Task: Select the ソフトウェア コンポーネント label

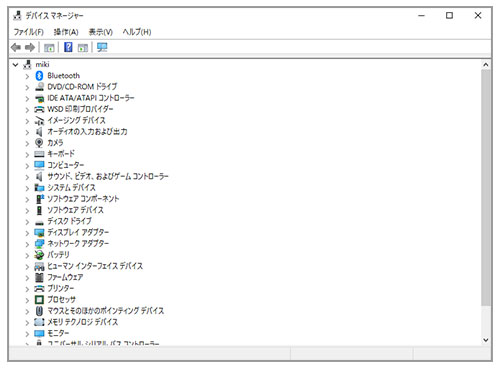Action: coord(83,199)
